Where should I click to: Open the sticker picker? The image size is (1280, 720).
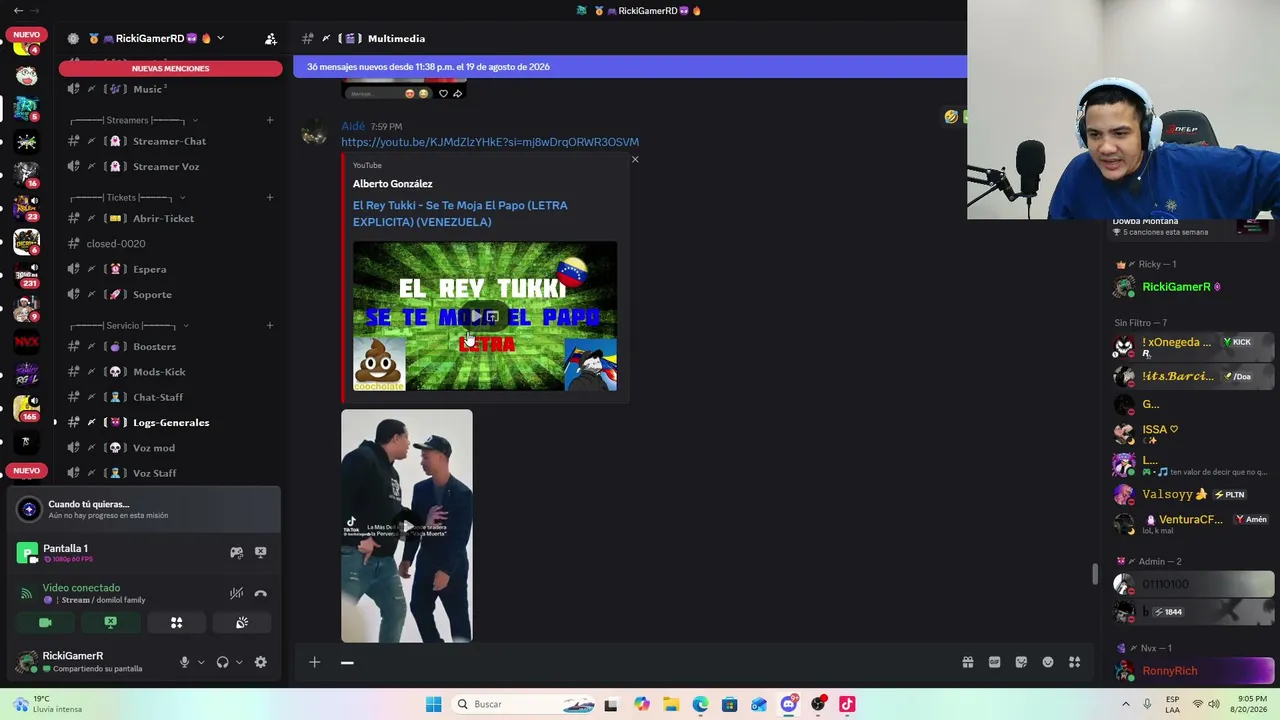point(1021,662)
